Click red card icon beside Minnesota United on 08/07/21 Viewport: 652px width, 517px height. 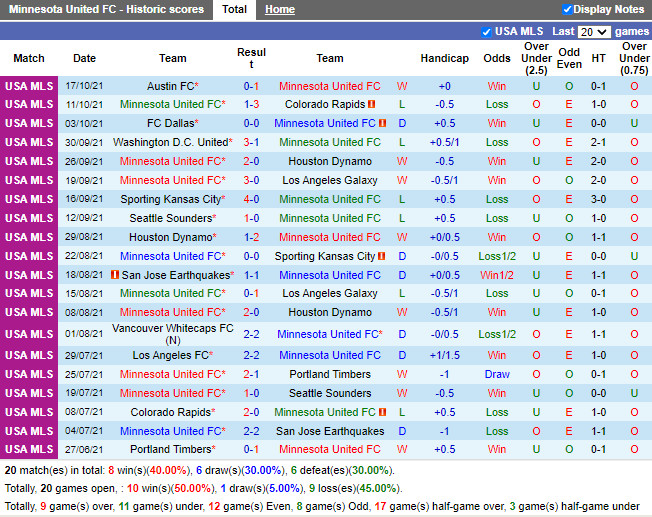tap(382, 412)
